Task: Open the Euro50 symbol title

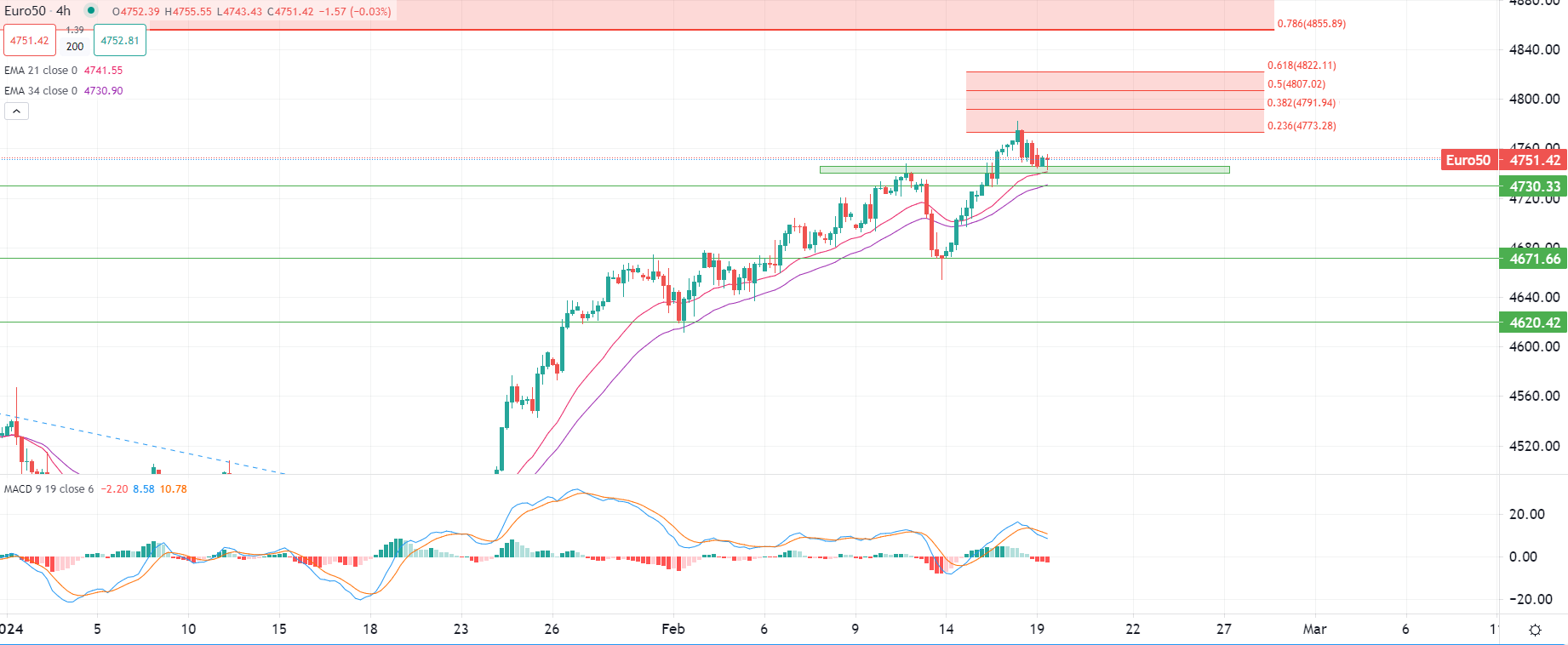Action: tap(26, 11)
